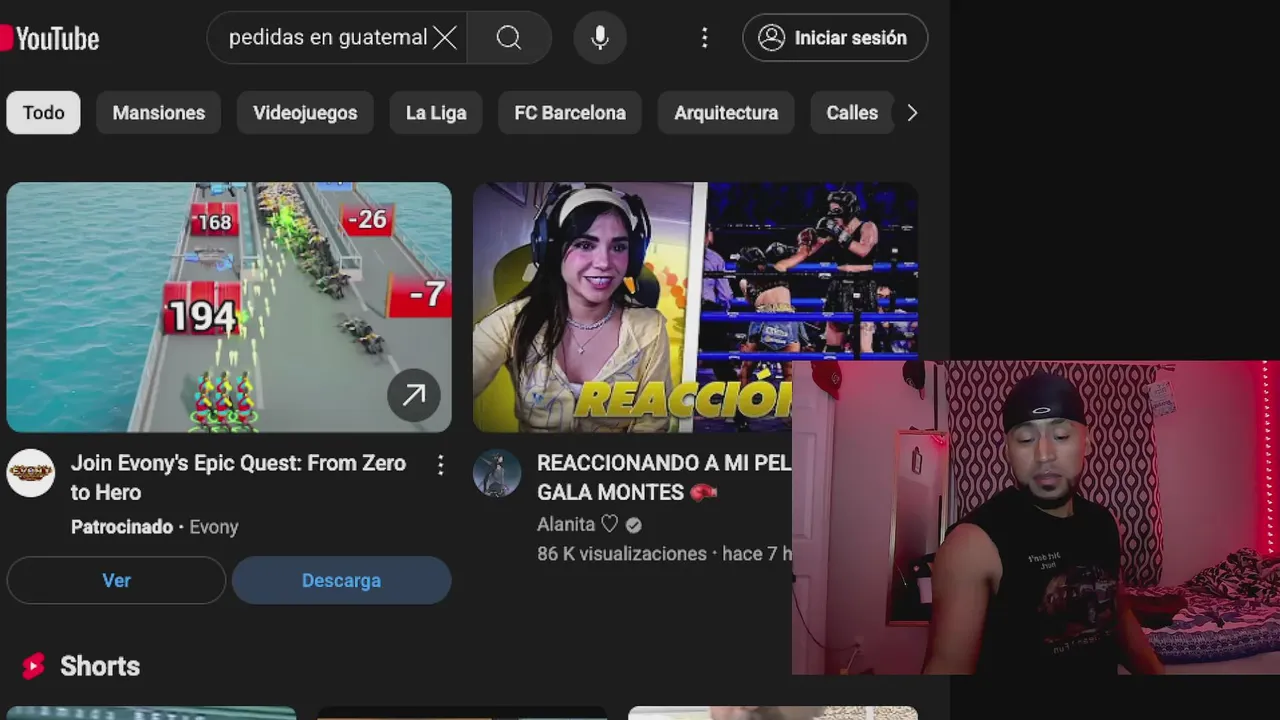
Task: Open the YouTube home logo
Action: click(x=50, y=38)
